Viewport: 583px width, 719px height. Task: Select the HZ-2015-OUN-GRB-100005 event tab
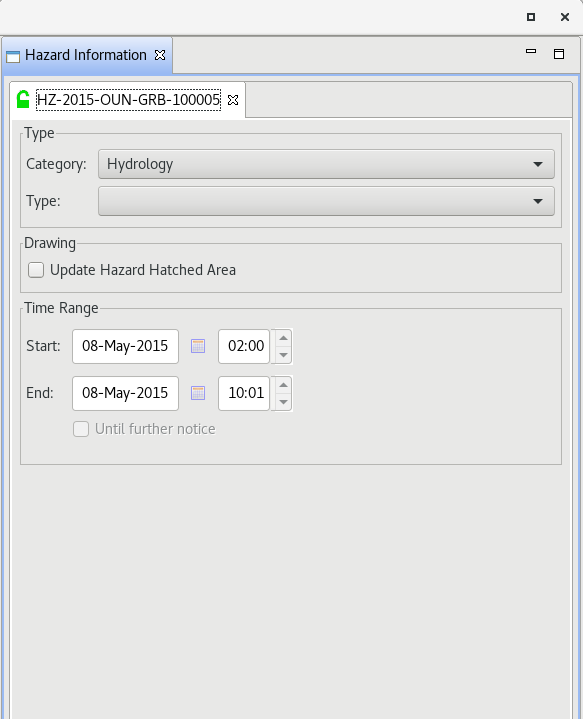pyautogui.click(x=128, y=100)
